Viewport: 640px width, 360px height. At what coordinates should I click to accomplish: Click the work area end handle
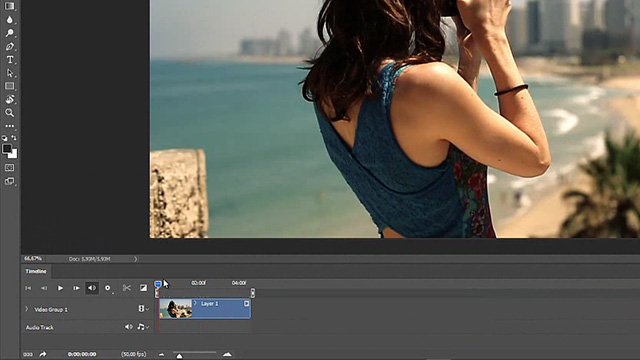[253, 293]
